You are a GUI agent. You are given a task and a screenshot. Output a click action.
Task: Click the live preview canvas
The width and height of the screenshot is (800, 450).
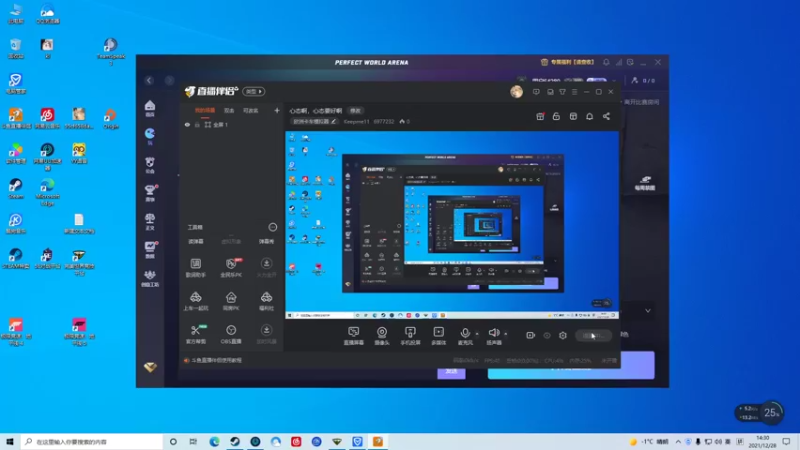pos(452,225)
